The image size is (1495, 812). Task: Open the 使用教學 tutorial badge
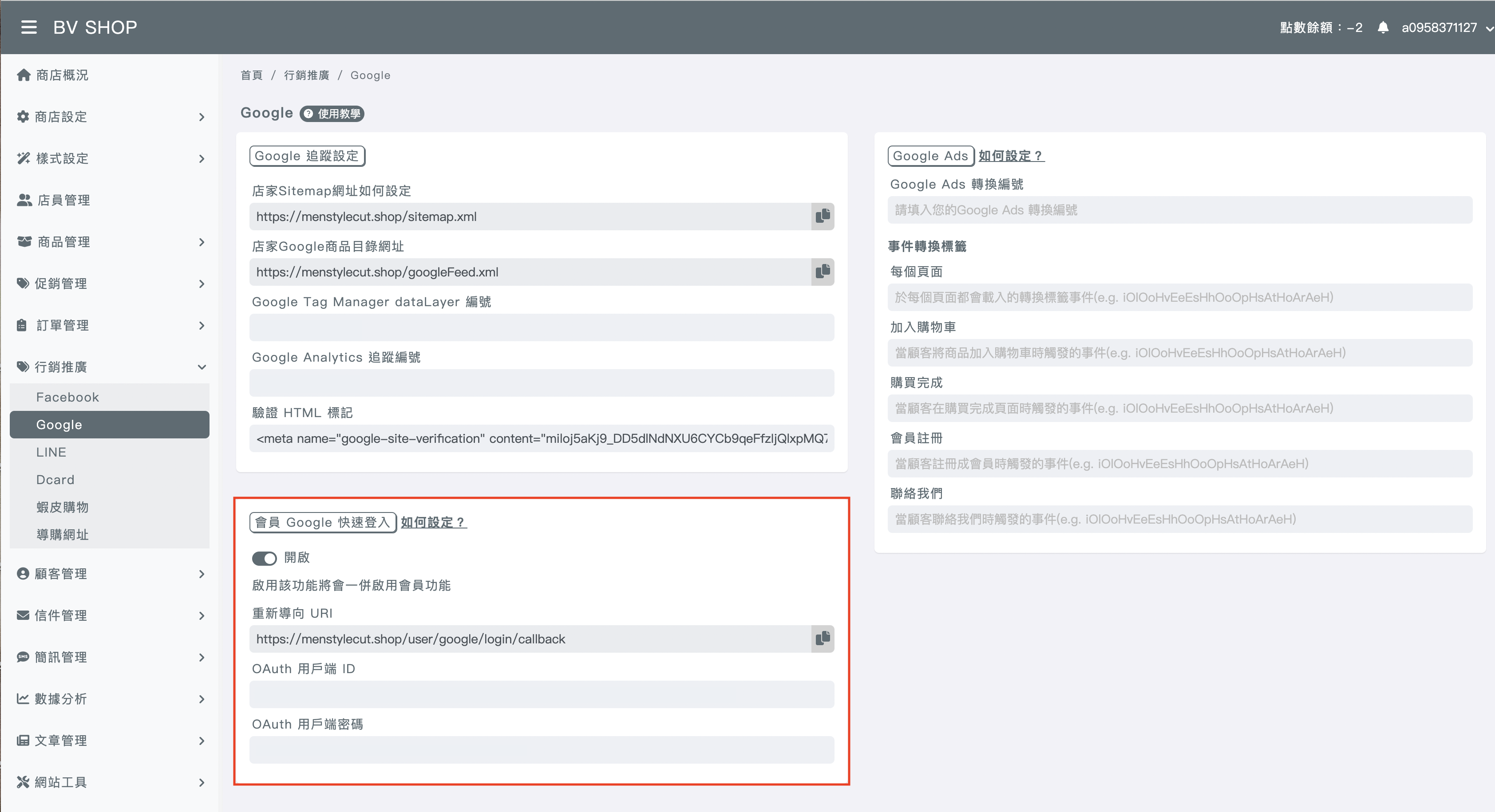tap(332, 114)
